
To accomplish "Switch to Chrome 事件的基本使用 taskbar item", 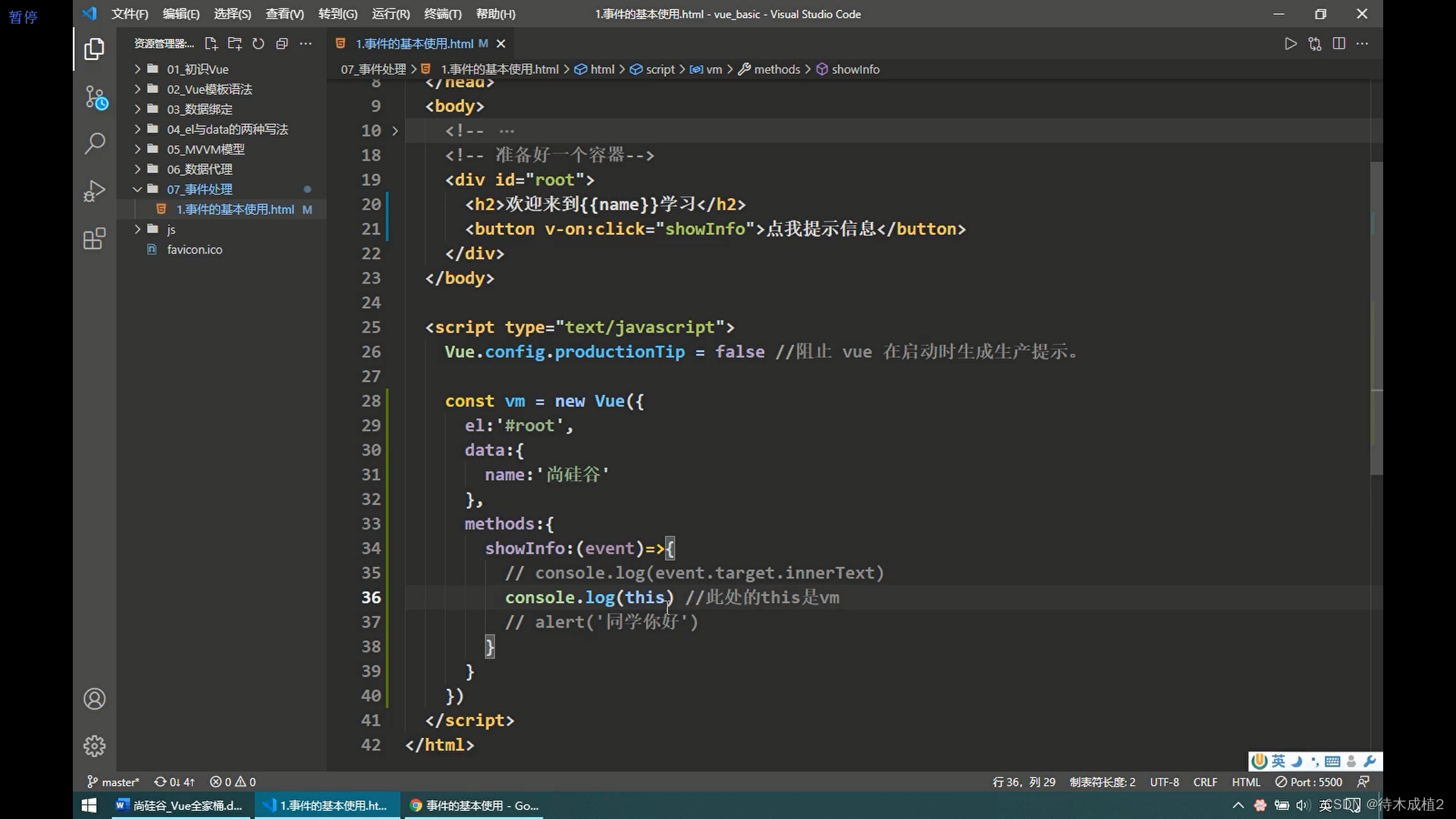I will tap(474, 805).
